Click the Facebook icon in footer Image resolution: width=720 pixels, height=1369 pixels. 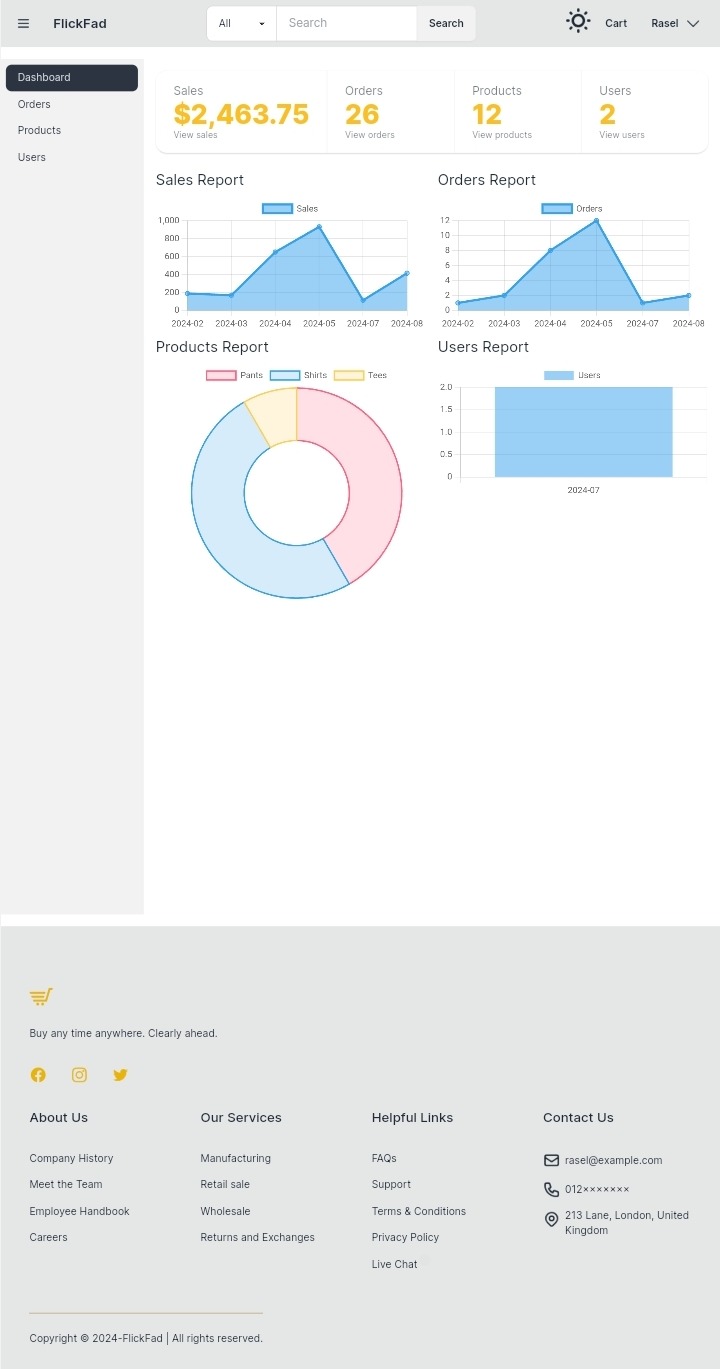pos(38,1075)
